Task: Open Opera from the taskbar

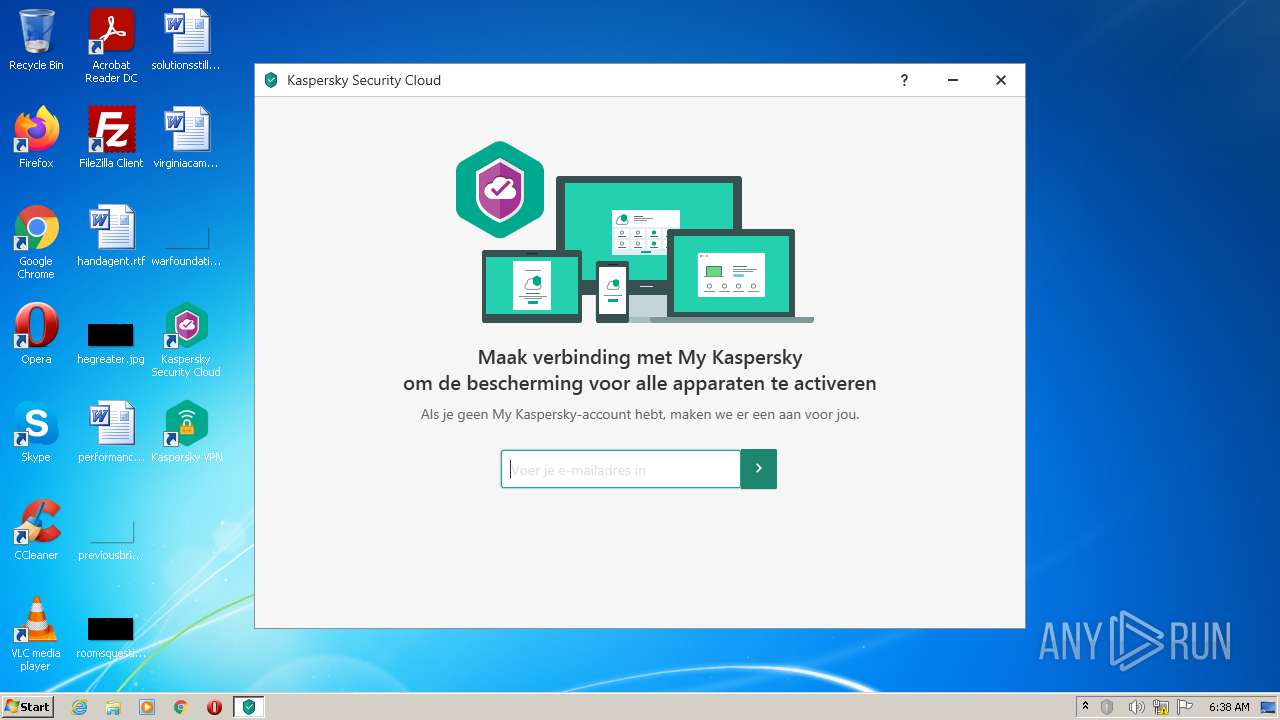Action: point(214,707)
